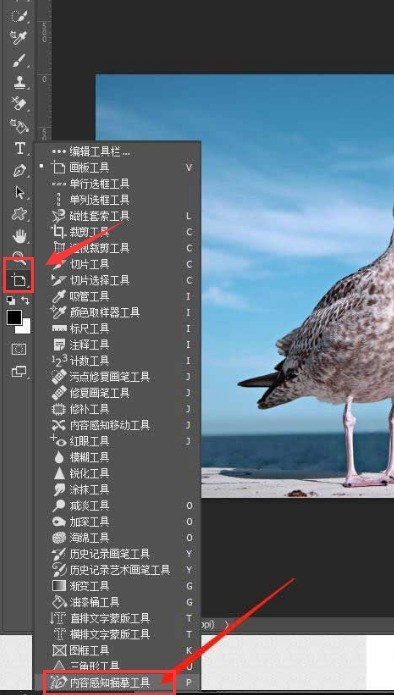Select 标尺工具 in the list
394x695 pixels.
pyautogui.click(x=118, y=328)
